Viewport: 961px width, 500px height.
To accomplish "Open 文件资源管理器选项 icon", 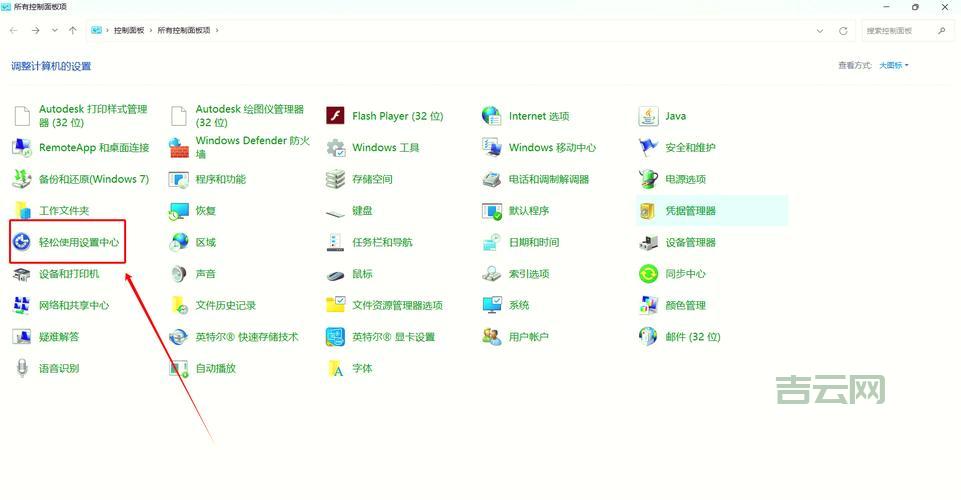I will click(x=335, y=305).
